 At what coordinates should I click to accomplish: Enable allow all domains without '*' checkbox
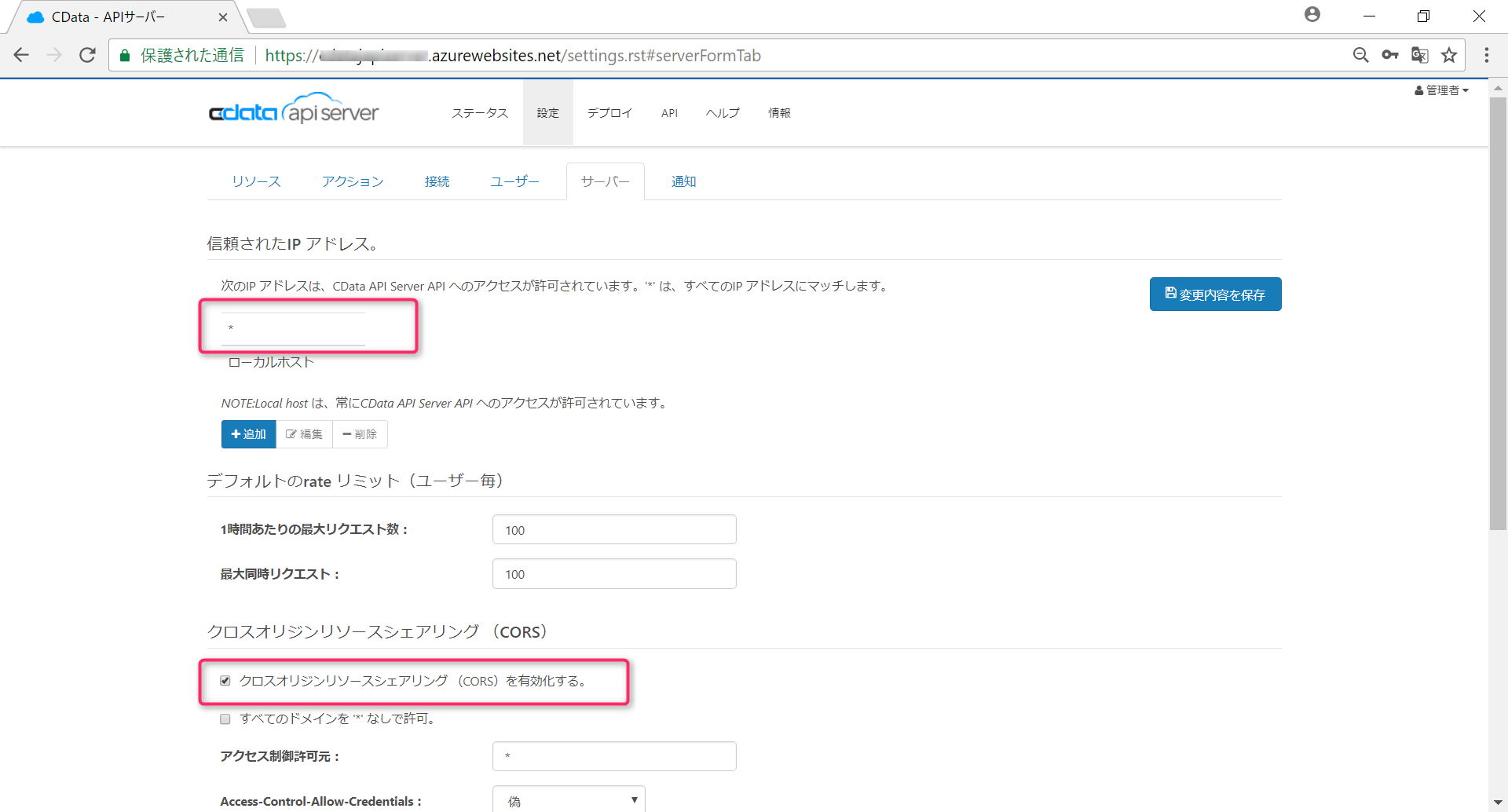tap(225, 718)
